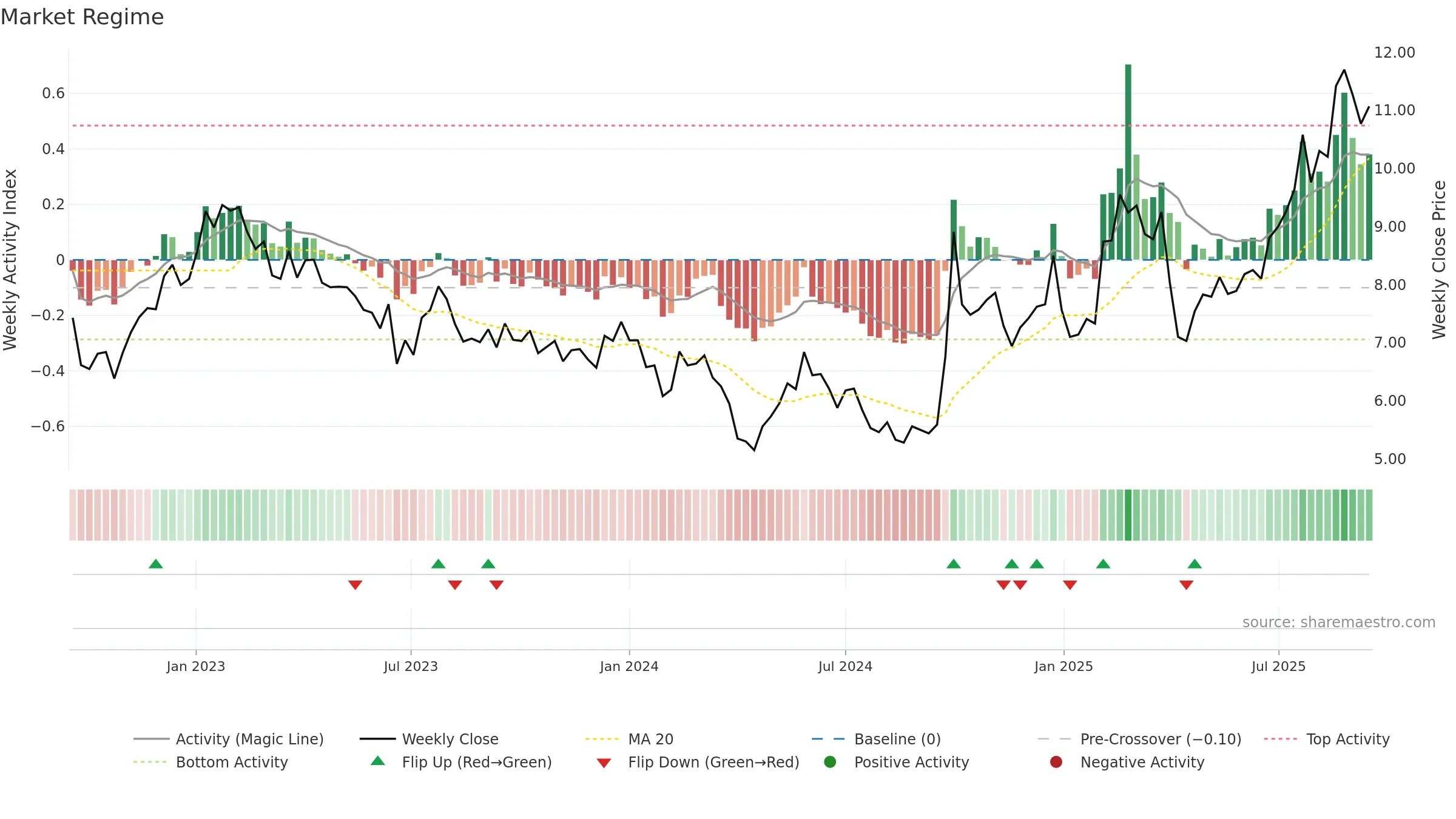Click the Flip Up marker just after Jan 2025
The height and width of the screenshot is (819, 1456).
click(x=1104, y=564)
